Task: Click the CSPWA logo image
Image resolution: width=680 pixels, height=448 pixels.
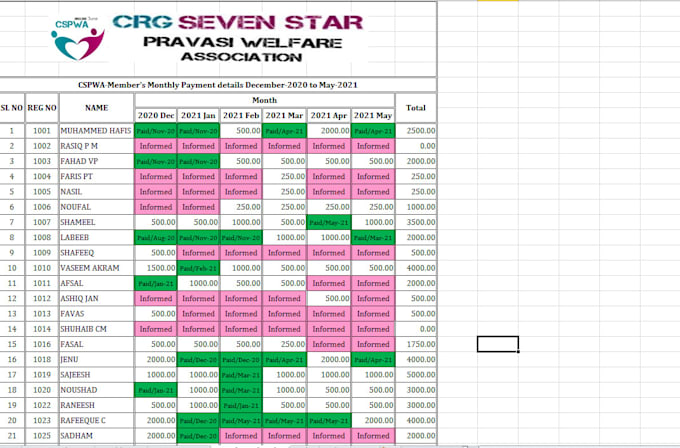Action: pyautogui.click(x=77, y=38)
